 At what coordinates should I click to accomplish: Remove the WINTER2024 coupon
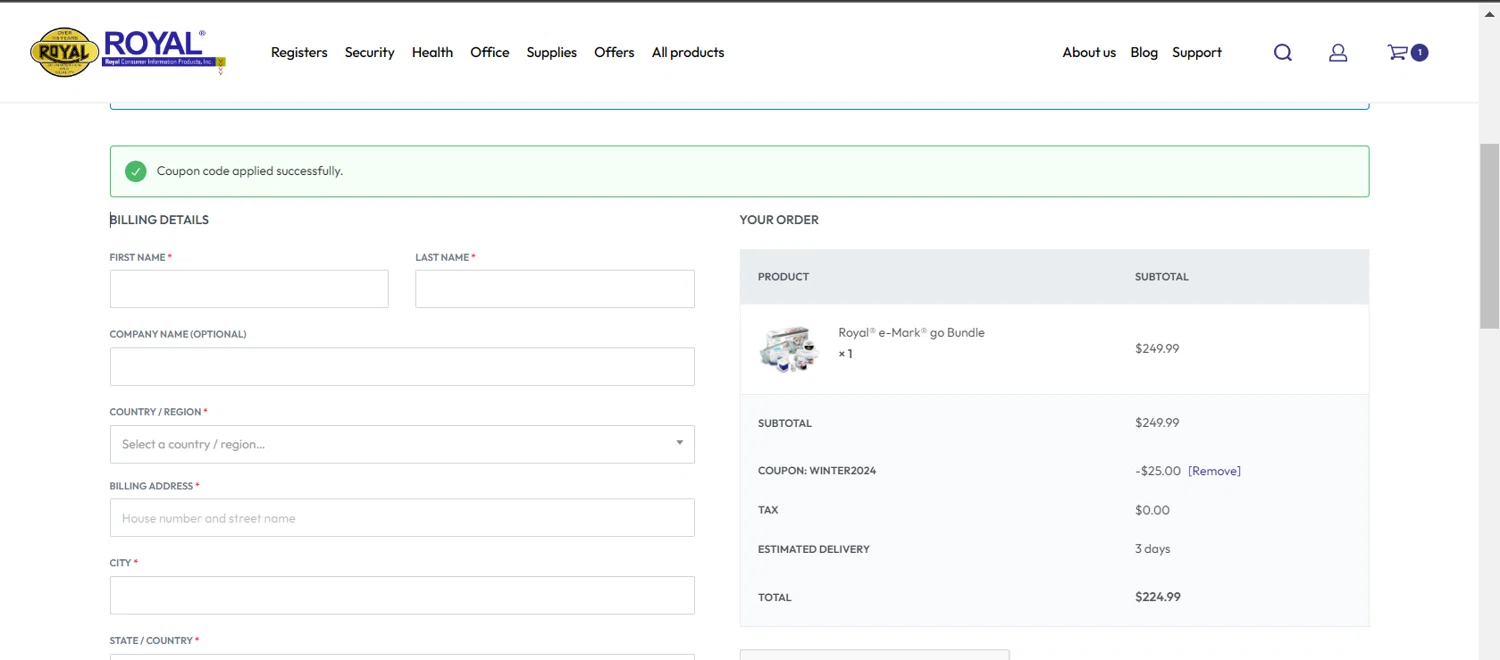coord(1214,471)
